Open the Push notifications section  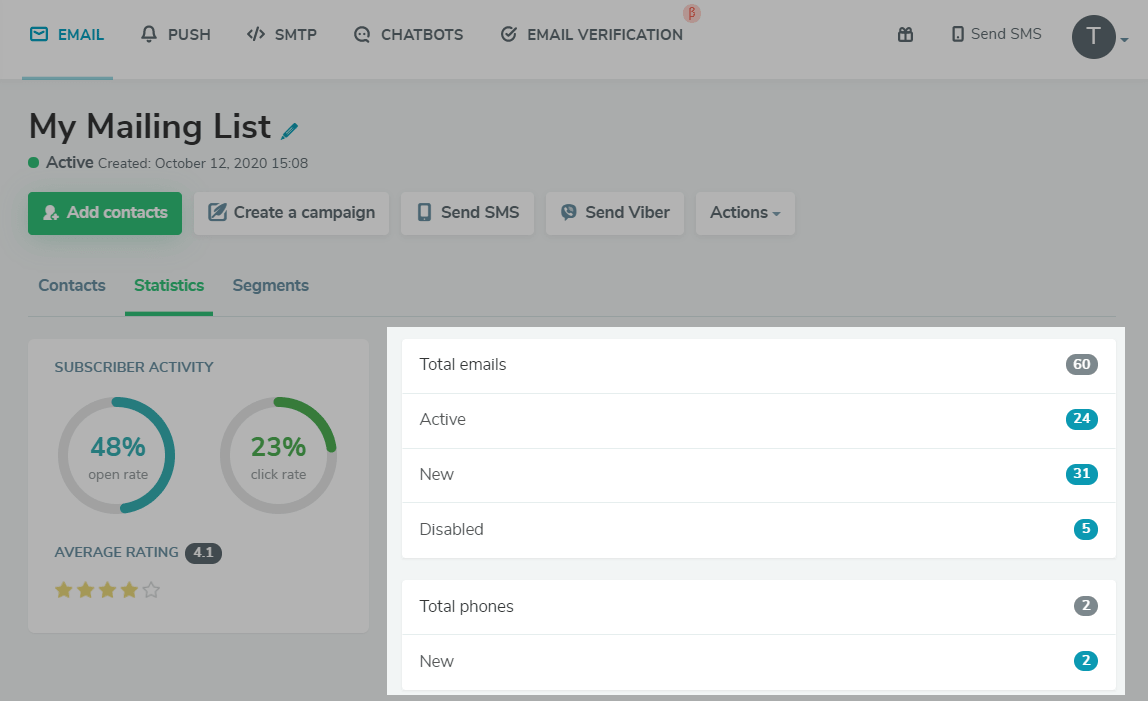(176, 35)
